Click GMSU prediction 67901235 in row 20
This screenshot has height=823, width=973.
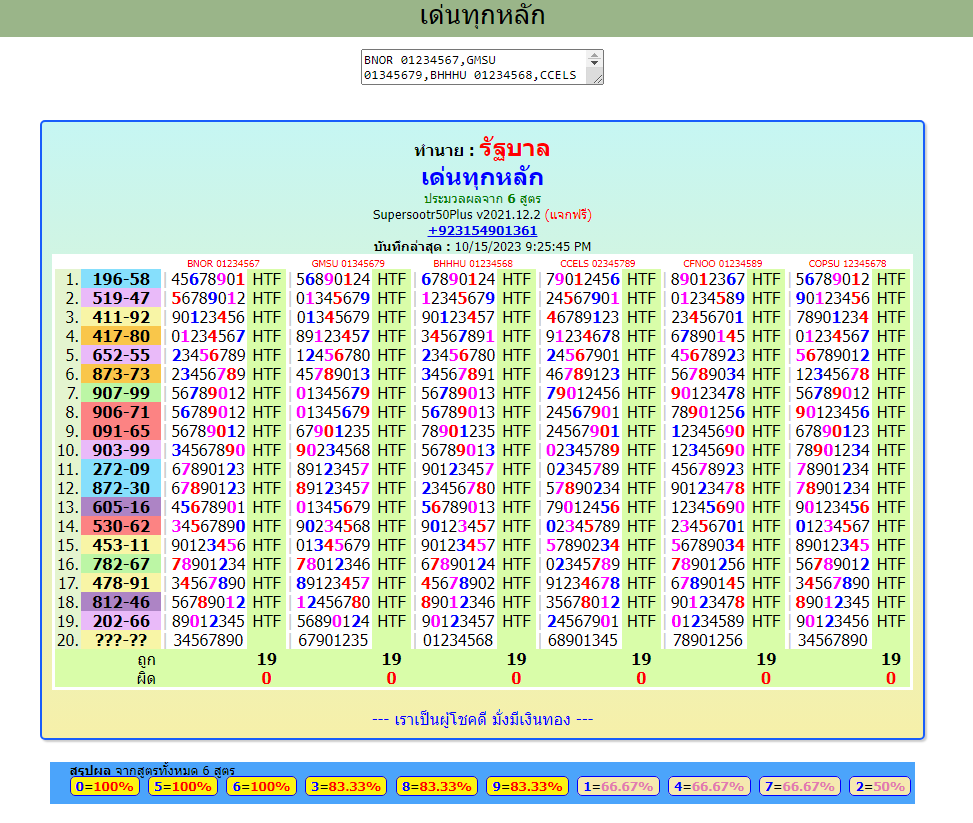coord(333,640)
